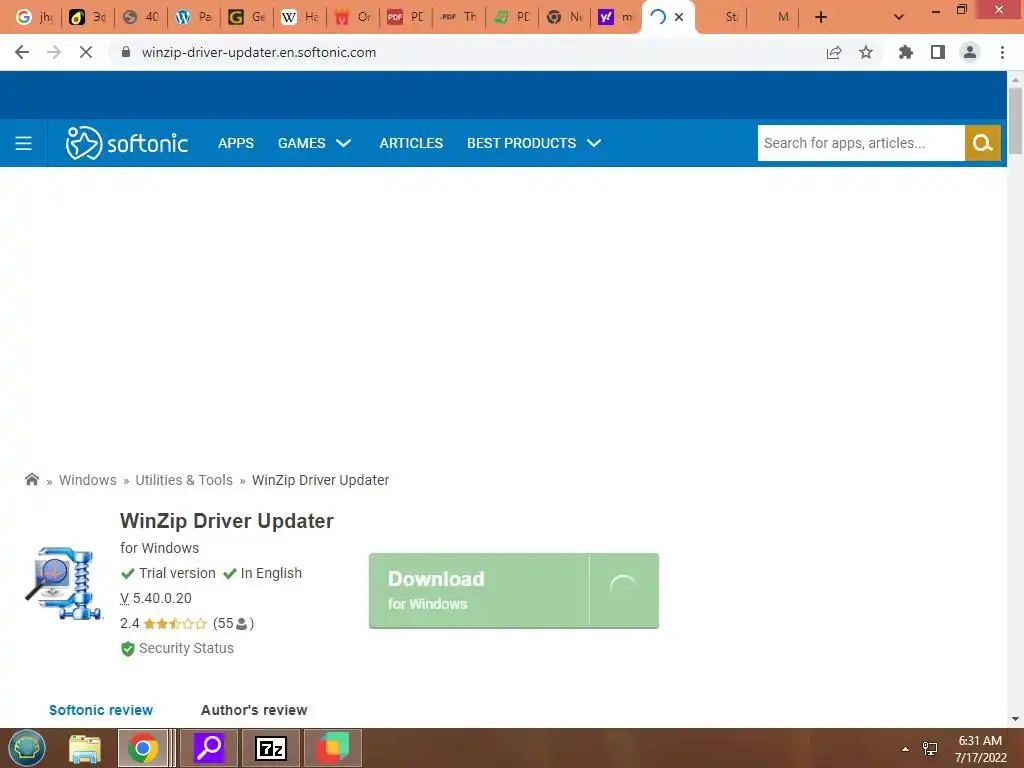Viewport: 1024px width, 768px height.
Task: Click the Utilities & Tools breadcrumb link
Action: coord(184,480)
